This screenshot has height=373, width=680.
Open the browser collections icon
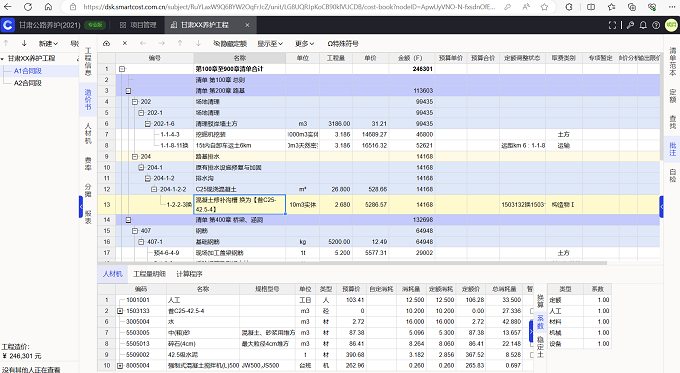tap(632, 7)
